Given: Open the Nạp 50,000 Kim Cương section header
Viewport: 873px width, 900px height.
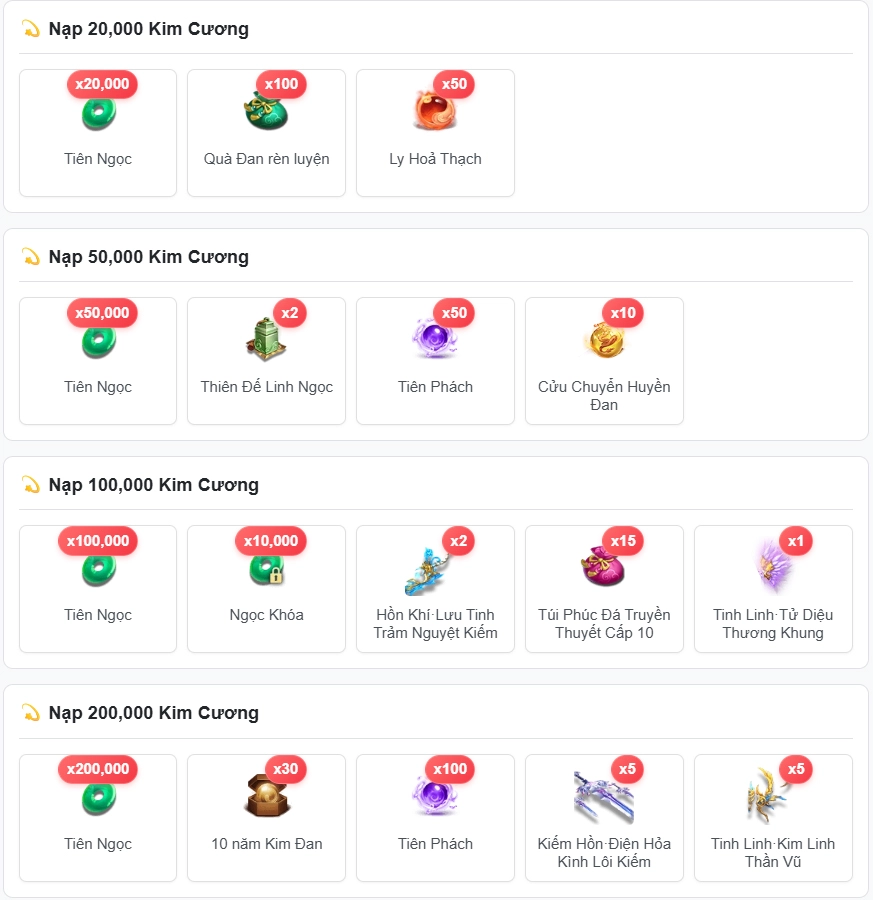Looking at the screenshot, I should [149, 257].
